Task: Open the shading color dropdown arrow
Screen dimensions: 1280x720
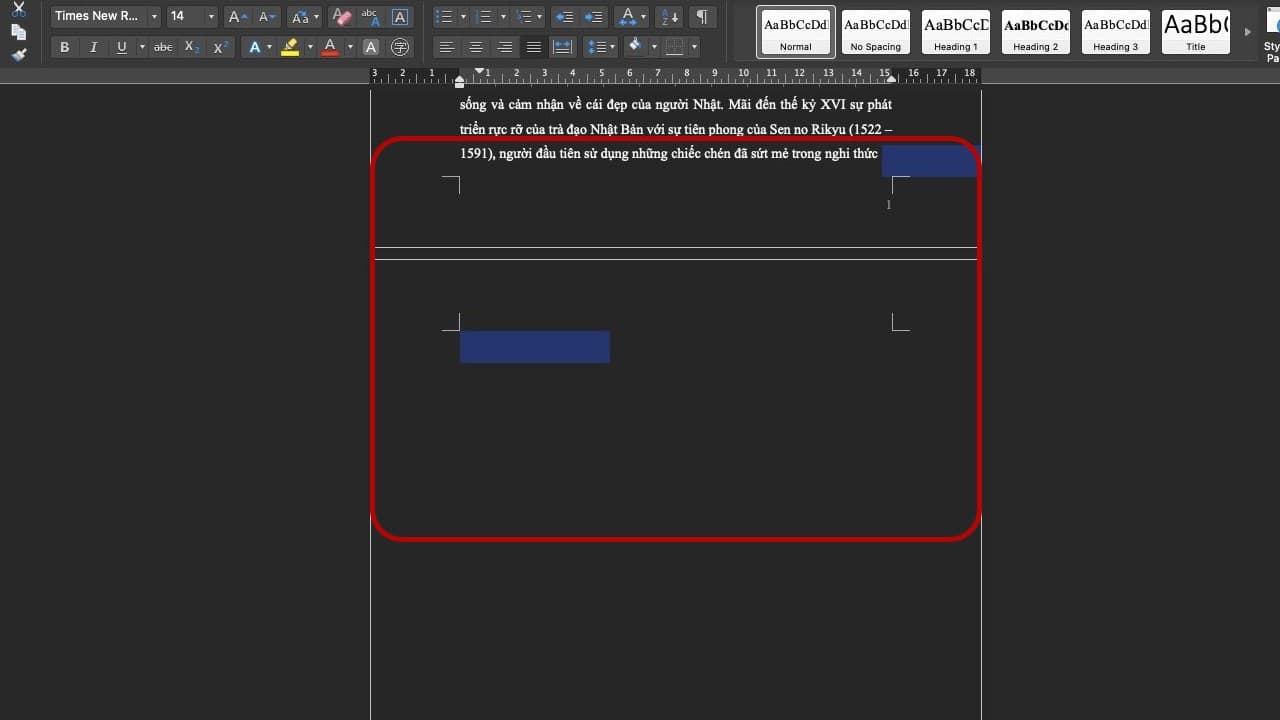Action: [x=654, y=47]
